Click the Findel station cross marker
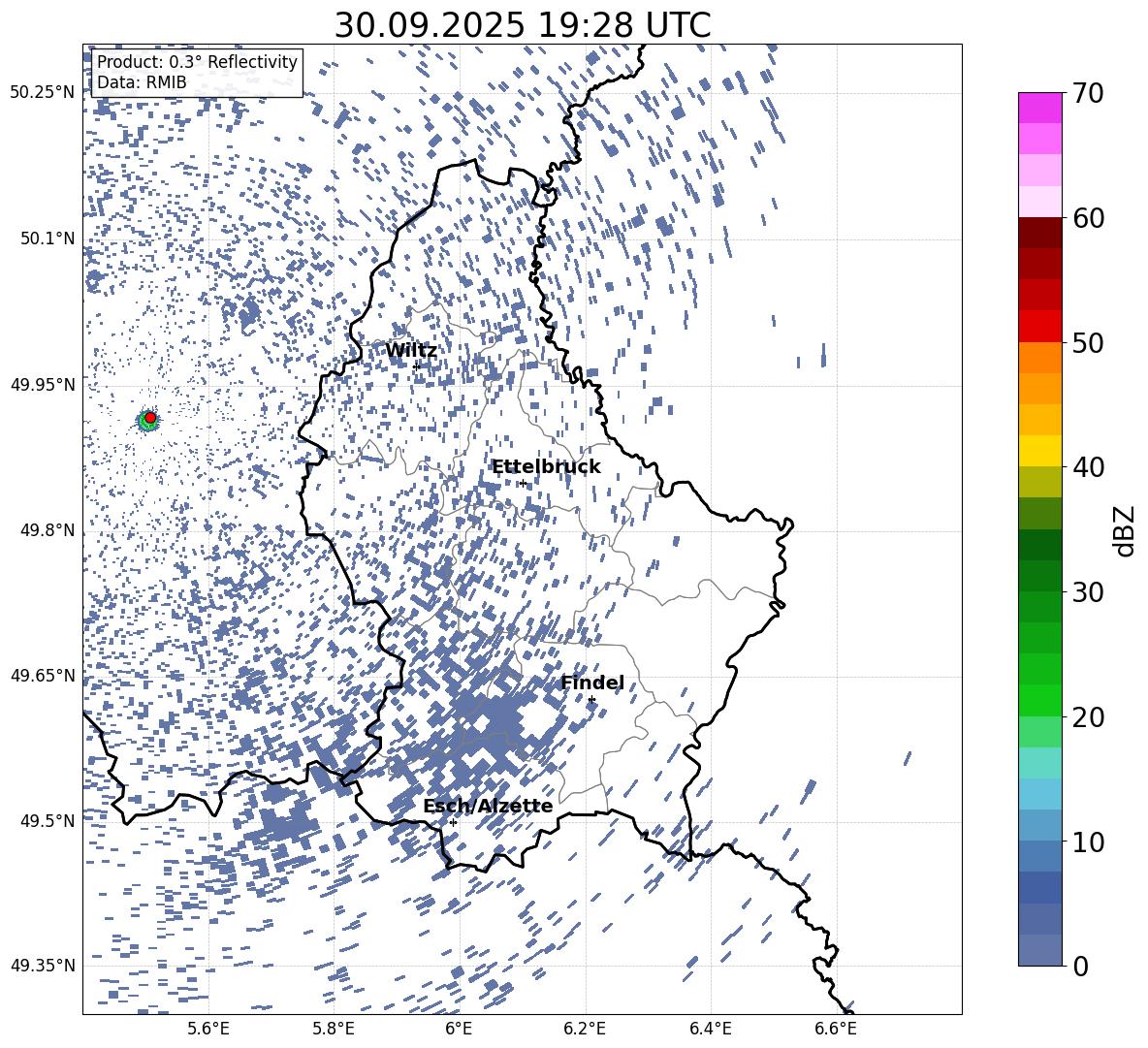This screenshot has height=1048, width=1148. (x=591, y=699)
